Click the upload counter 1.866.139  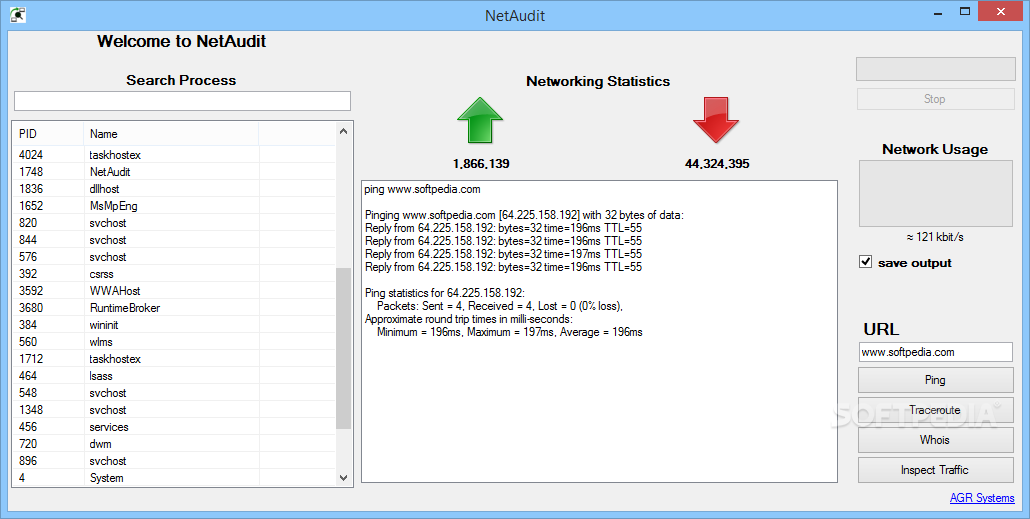(481, 164)
